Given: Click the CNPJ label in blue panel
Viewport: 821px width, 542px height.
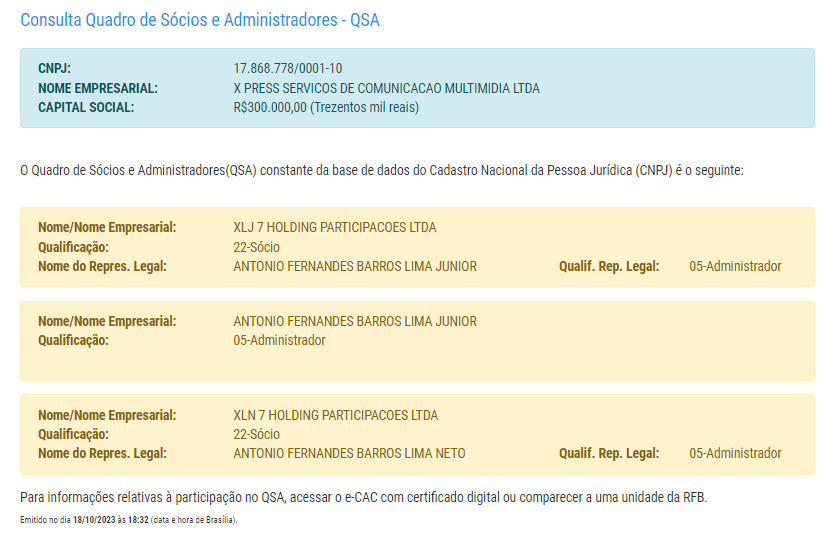Looking at the screenshot, I should tap(54, 69).
